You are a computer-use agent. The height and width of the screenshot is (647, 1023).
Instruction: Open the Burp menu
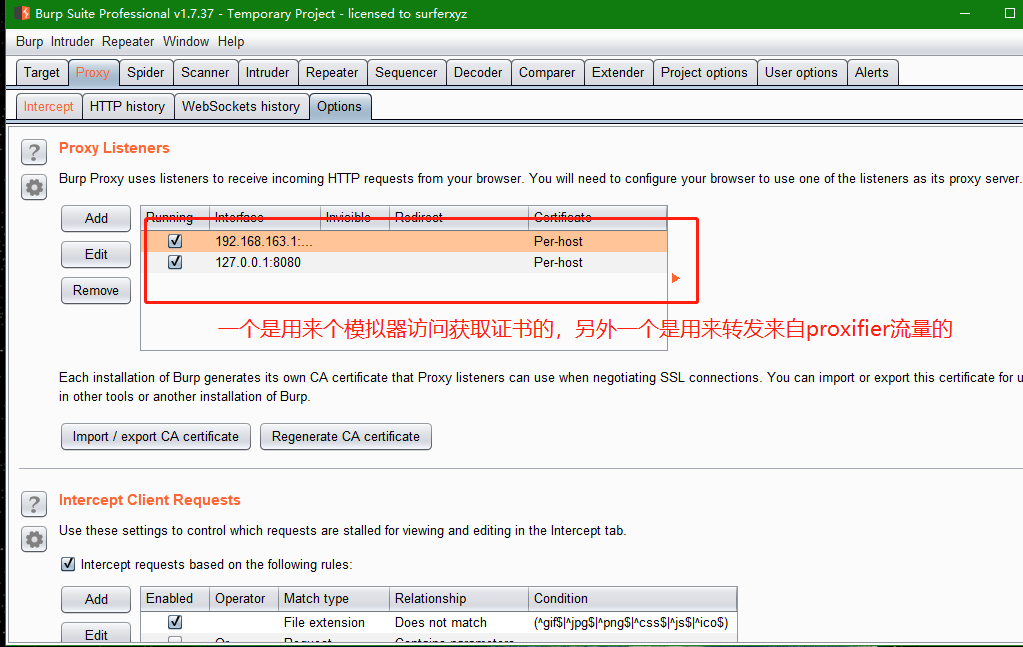29,42
